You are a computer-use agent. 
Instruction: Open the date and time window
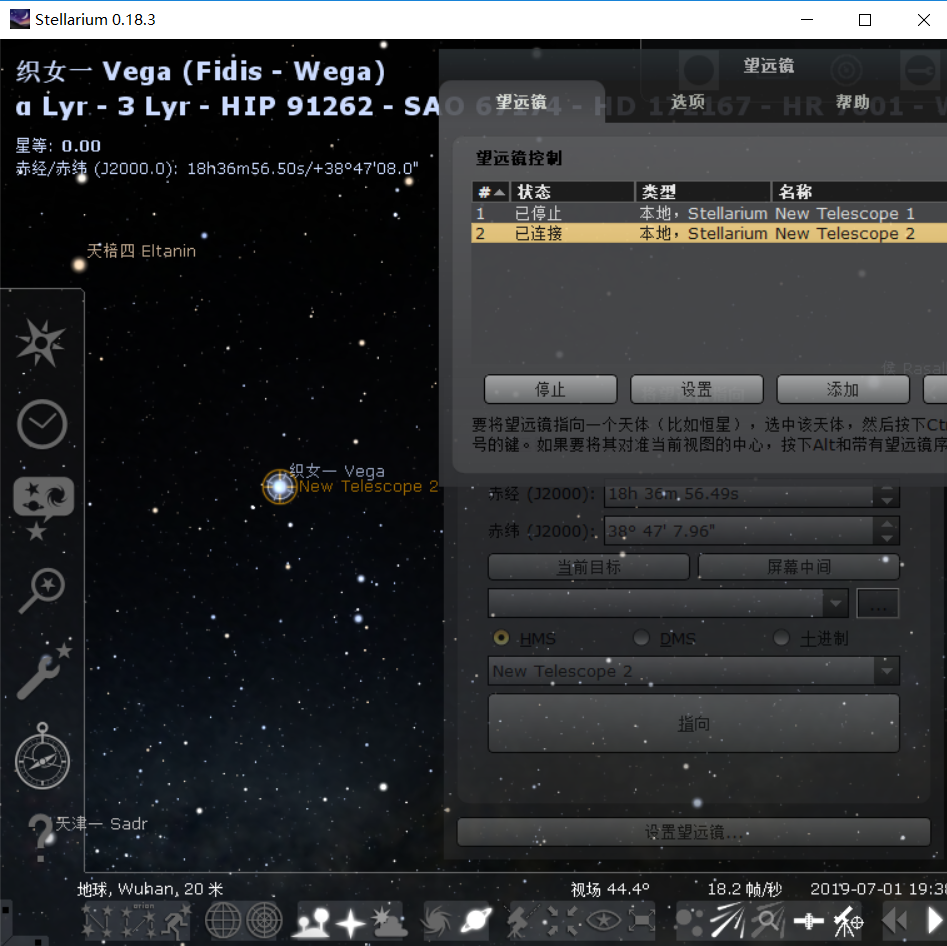42,424
